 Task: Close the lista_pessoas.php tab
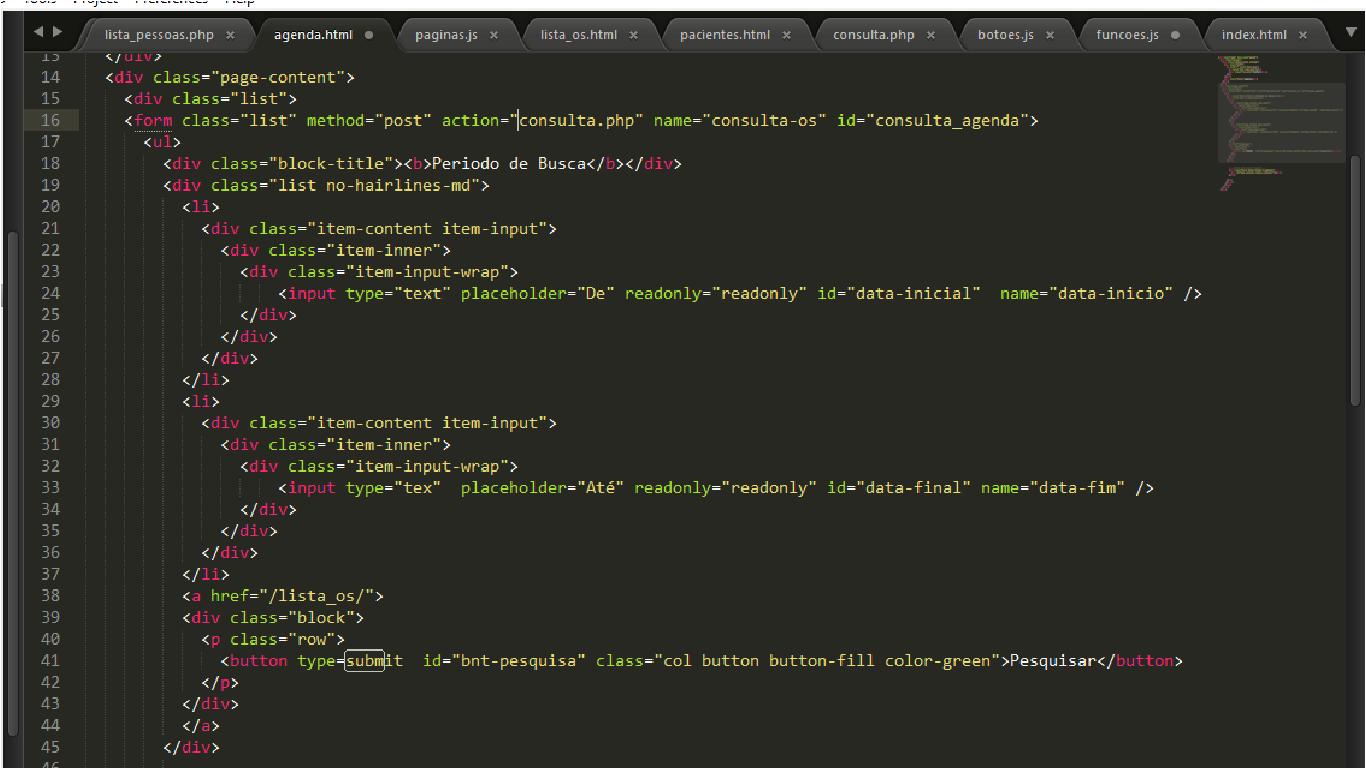click(x=230, y=35)
